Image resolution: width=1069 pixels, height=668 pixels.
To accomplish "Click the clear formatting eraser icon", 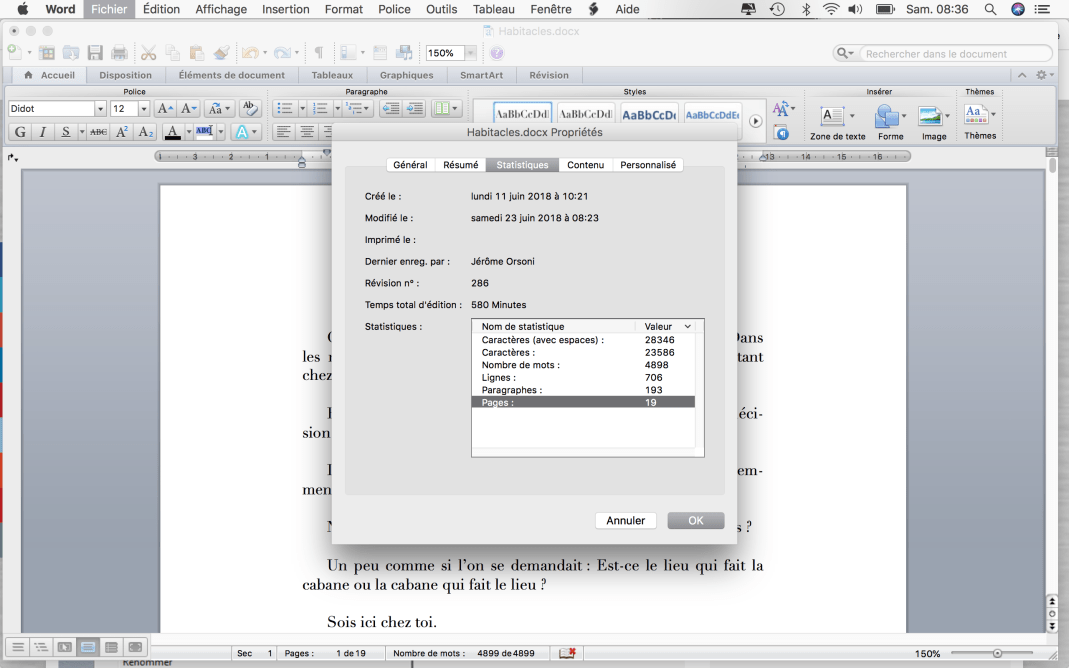I will coord(251,109).
